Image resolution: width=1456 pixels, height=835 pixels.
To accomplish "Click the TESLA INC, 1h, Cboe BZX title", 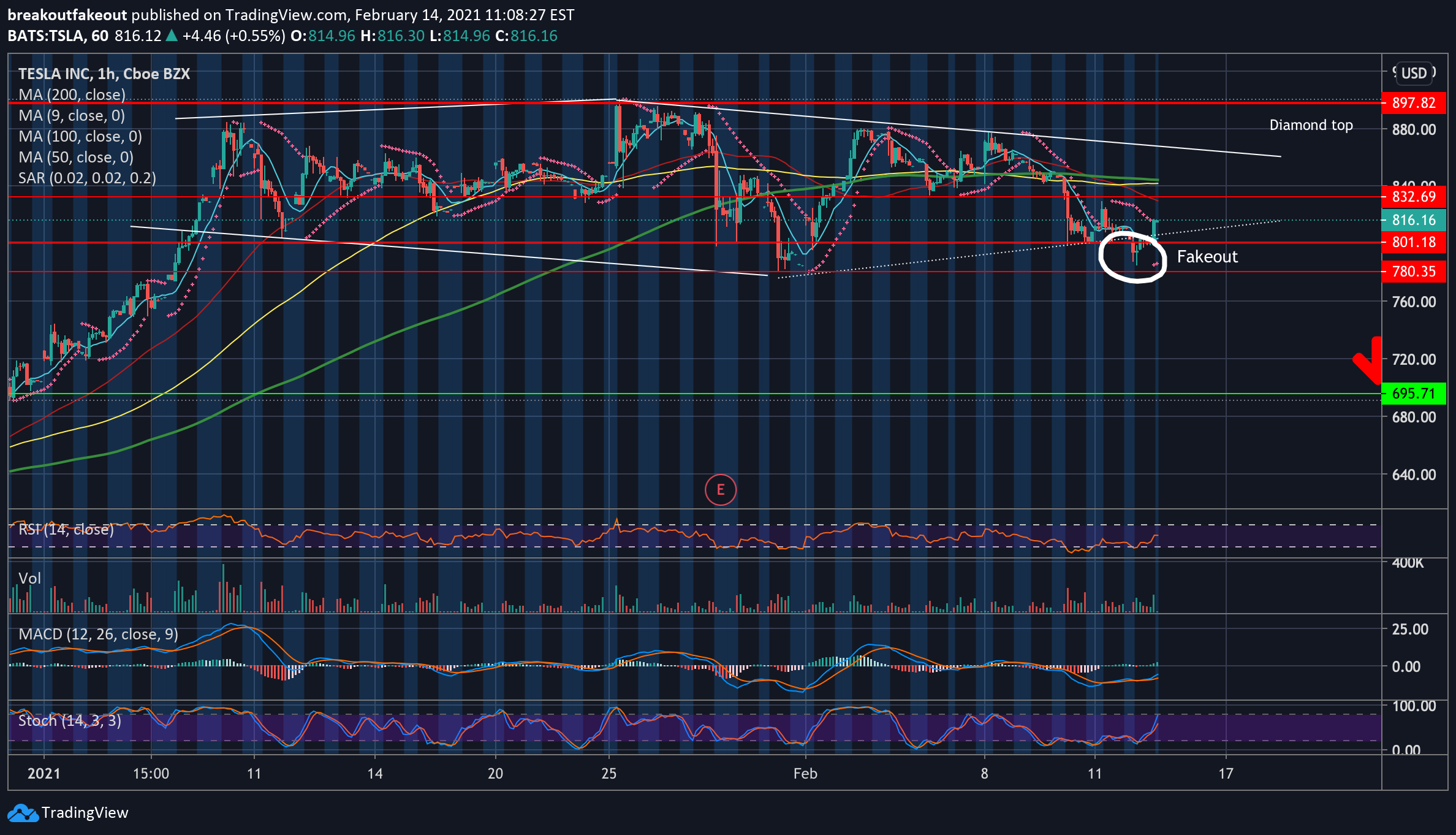I will (104, 74).
